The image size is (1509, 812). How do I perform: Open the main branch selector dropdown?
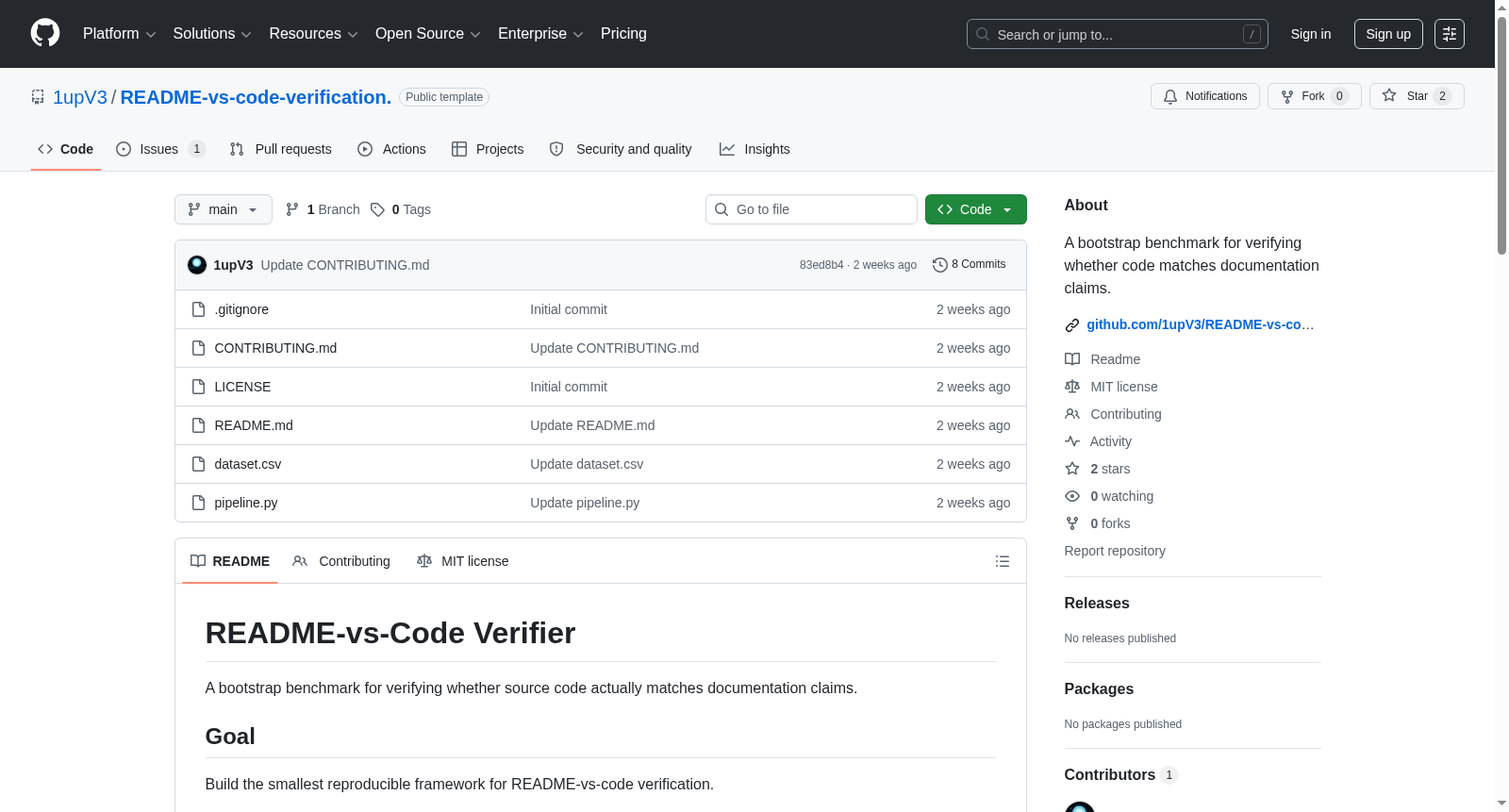tap(224, 209)
